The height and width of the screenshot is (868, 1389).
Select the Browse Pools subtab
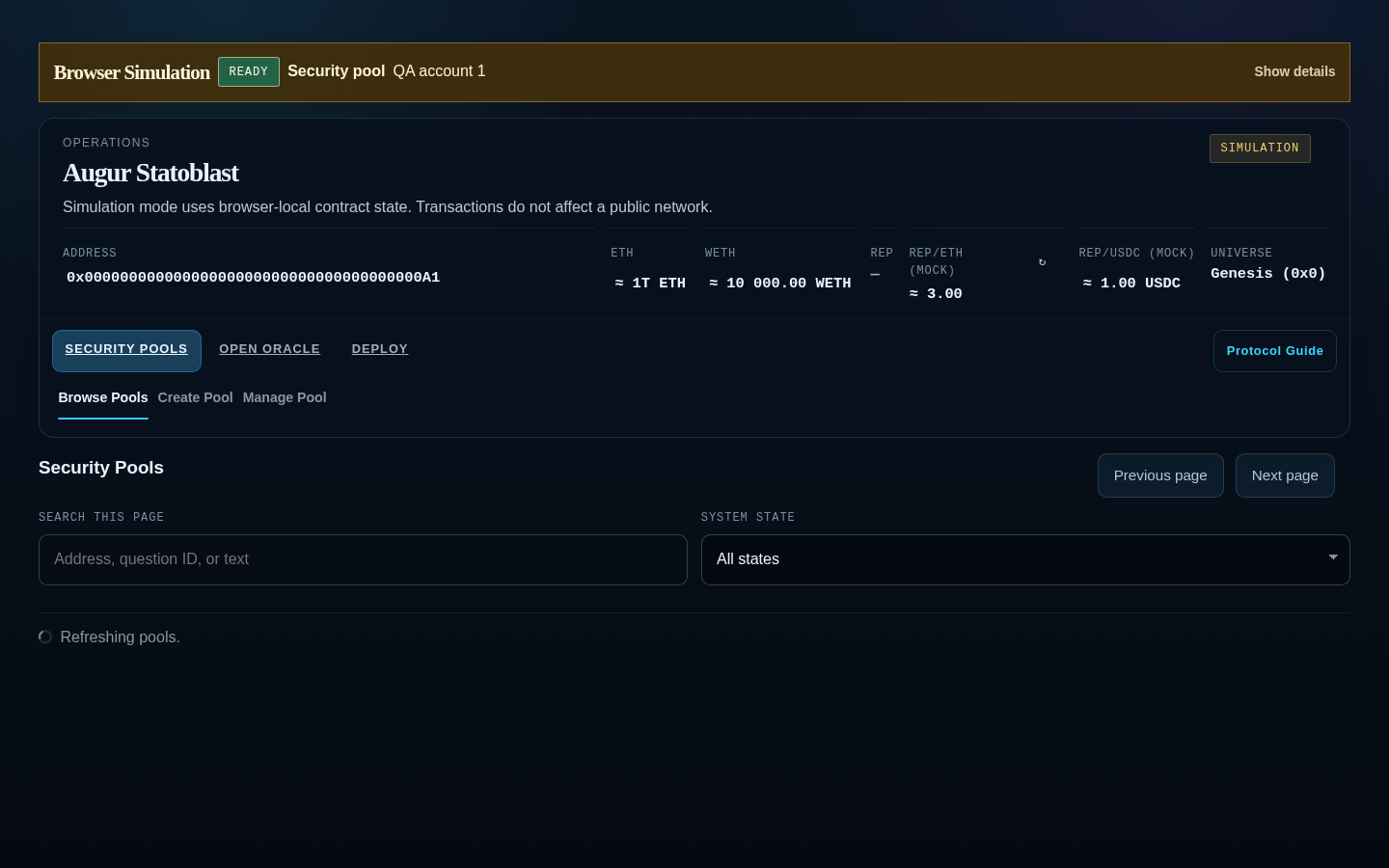pyautogui.click(x=103, y=397)
